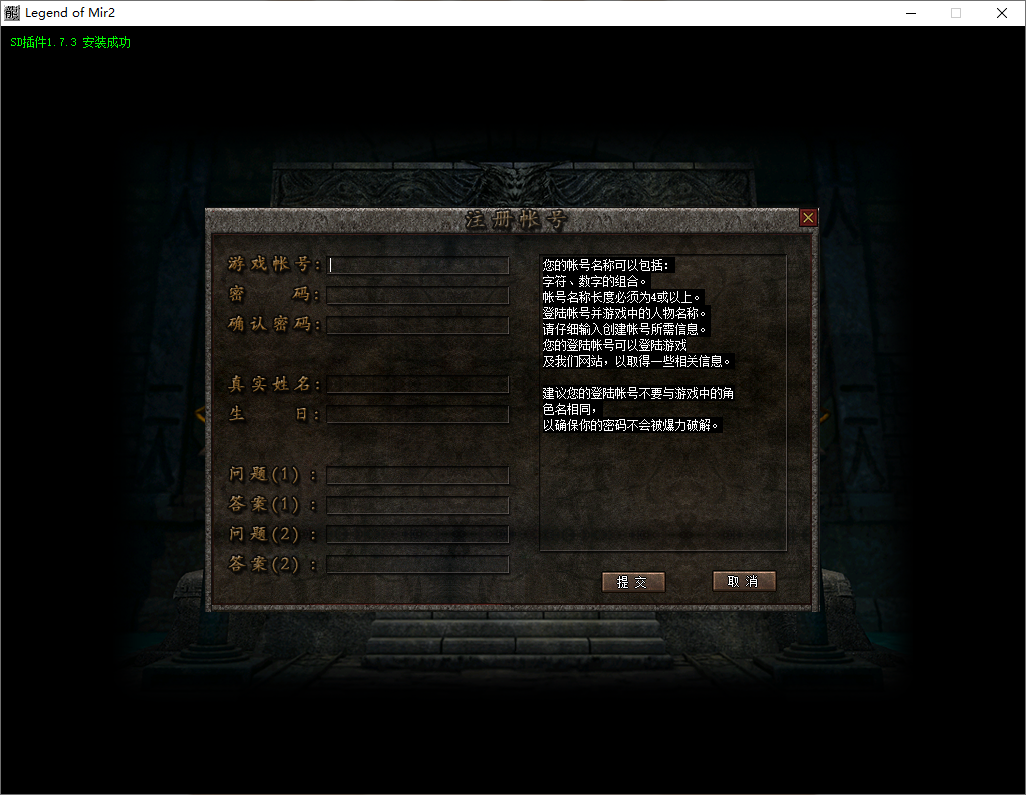Click the Legend of Mir2 dragon icon
Image resolution: width=1026 pixels, height=795 pixels.
point(14,13)
